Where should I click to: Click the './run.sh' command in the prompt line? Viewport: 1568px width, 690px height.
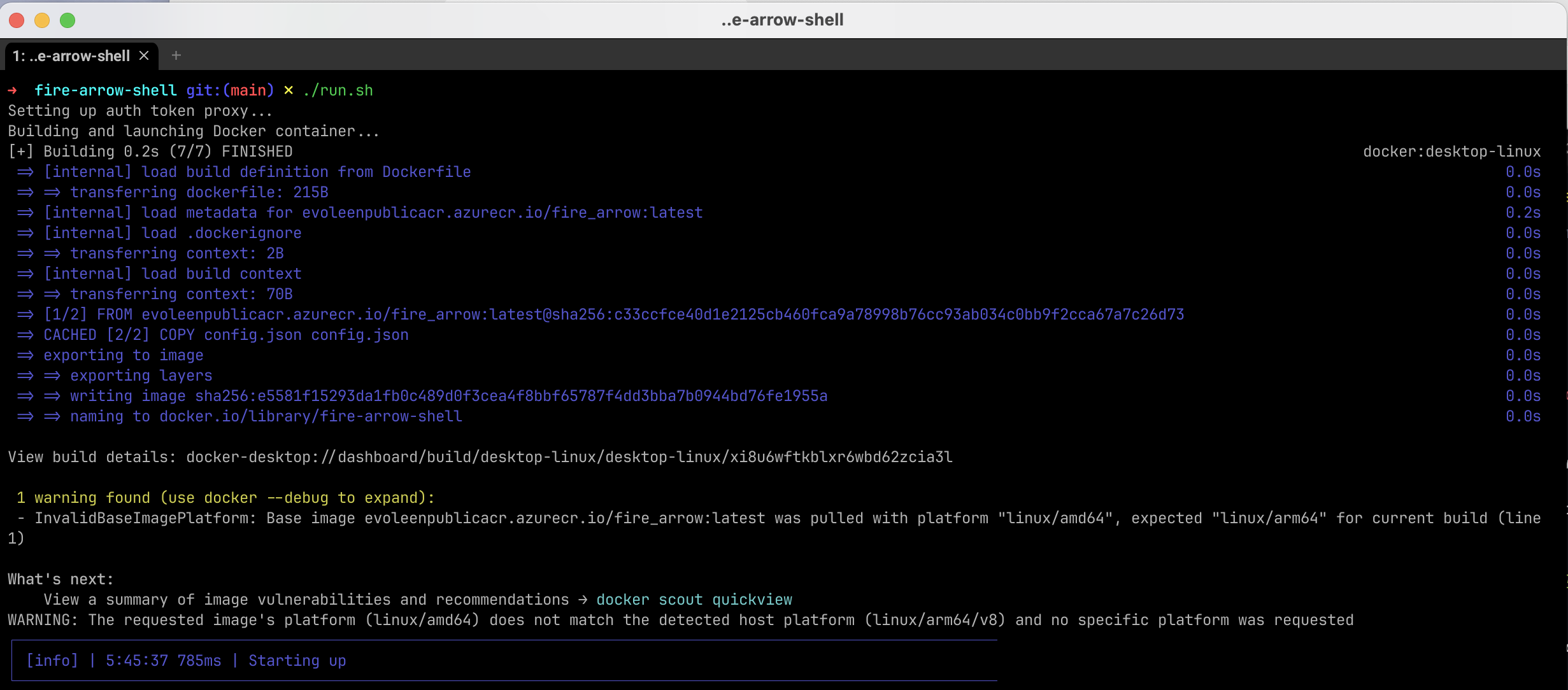(338, 90)
